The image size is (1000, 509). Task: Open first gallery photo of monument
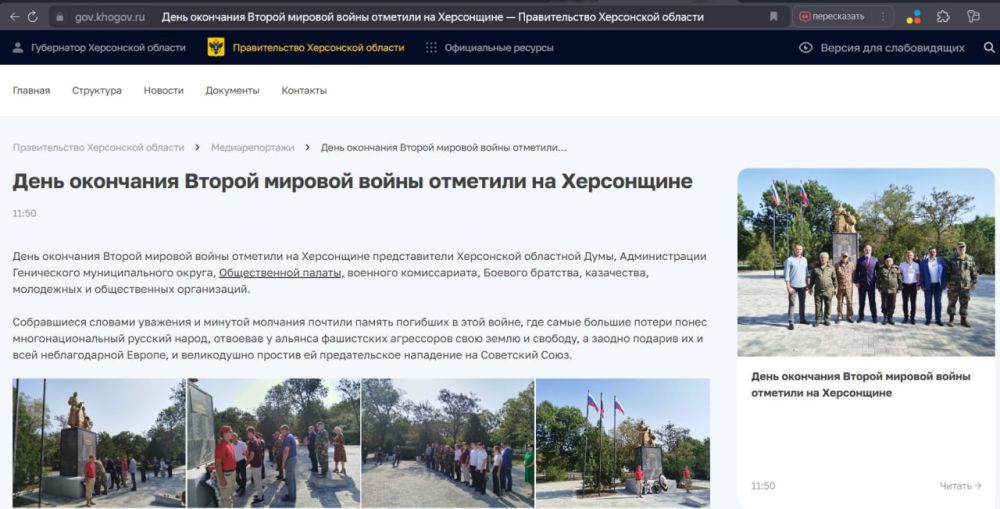click(99, 443)
